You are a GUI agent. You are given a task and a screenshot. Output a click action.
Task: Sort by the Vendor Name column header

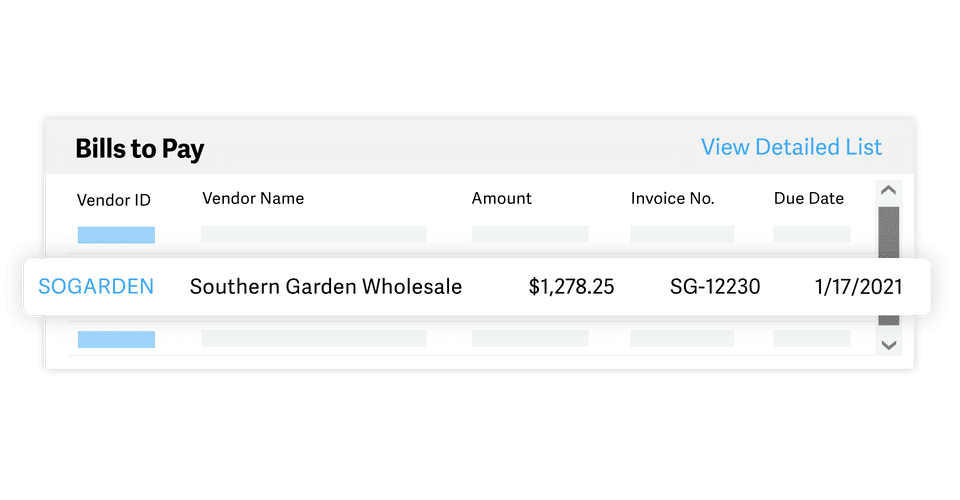(x=253, y=198)
